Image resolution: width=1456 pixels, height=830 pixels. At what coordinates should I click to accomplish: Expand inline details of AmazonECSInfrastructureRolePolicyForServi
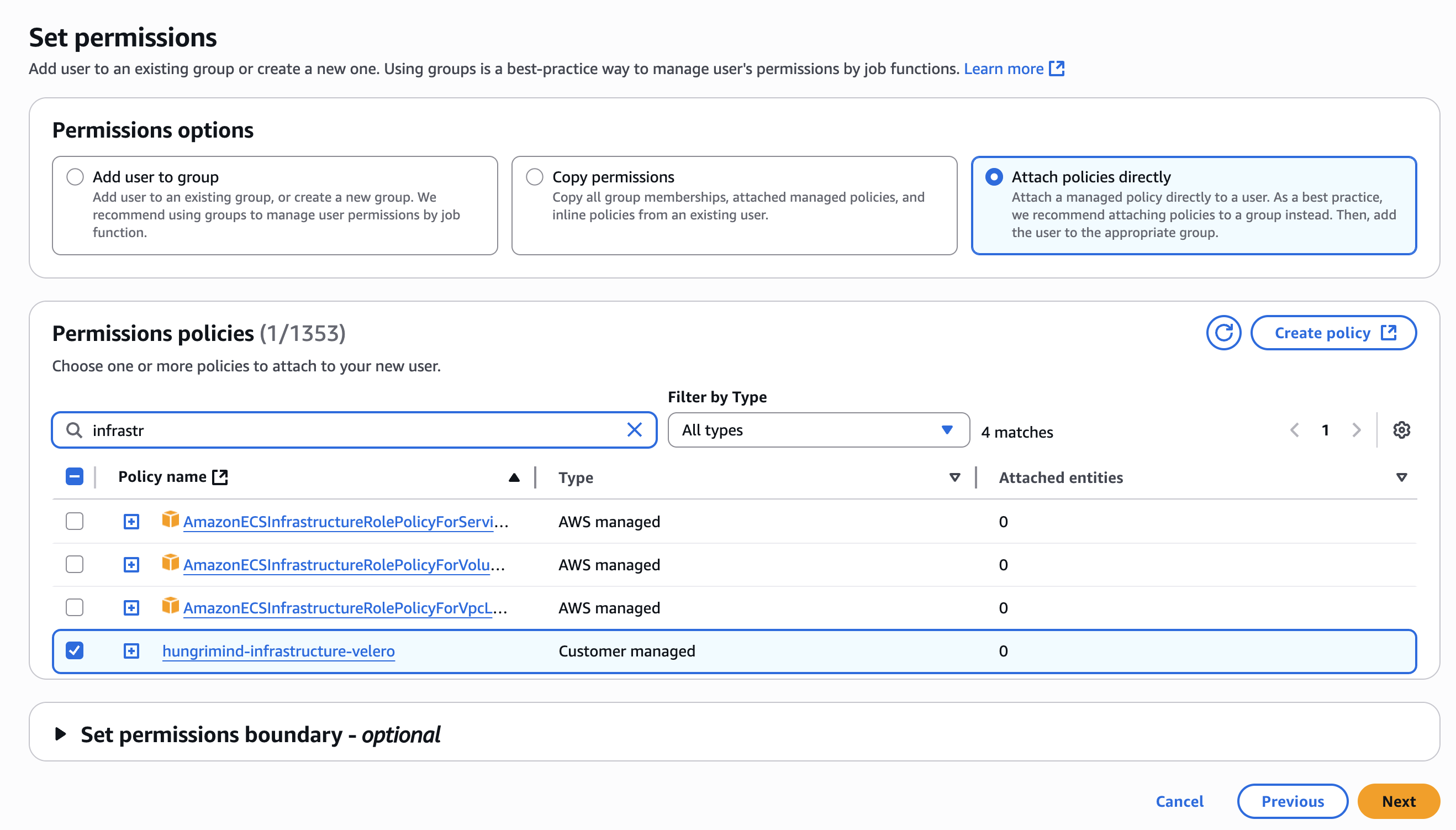(131, 521)
